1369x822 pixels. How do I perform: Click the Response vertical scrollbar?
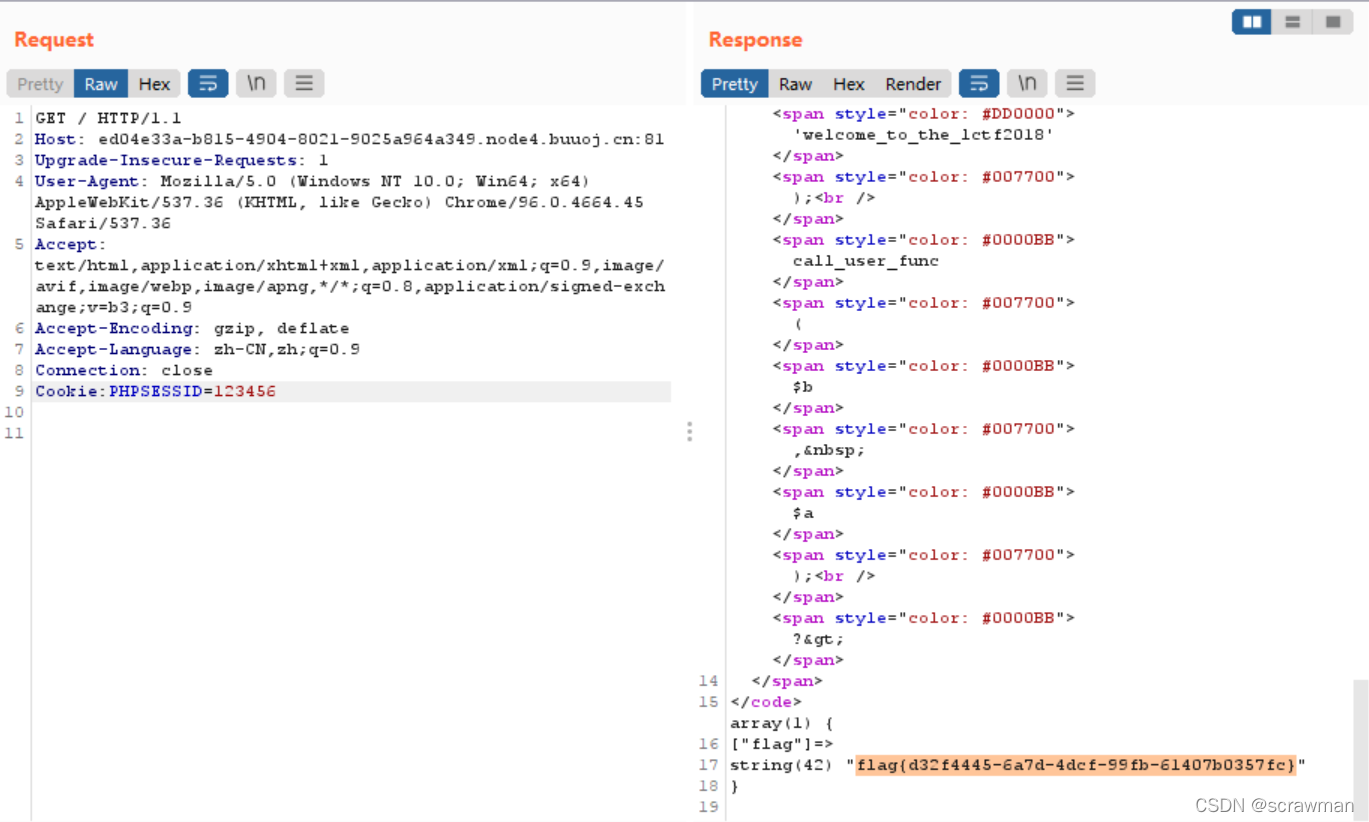coord(1360,750)
